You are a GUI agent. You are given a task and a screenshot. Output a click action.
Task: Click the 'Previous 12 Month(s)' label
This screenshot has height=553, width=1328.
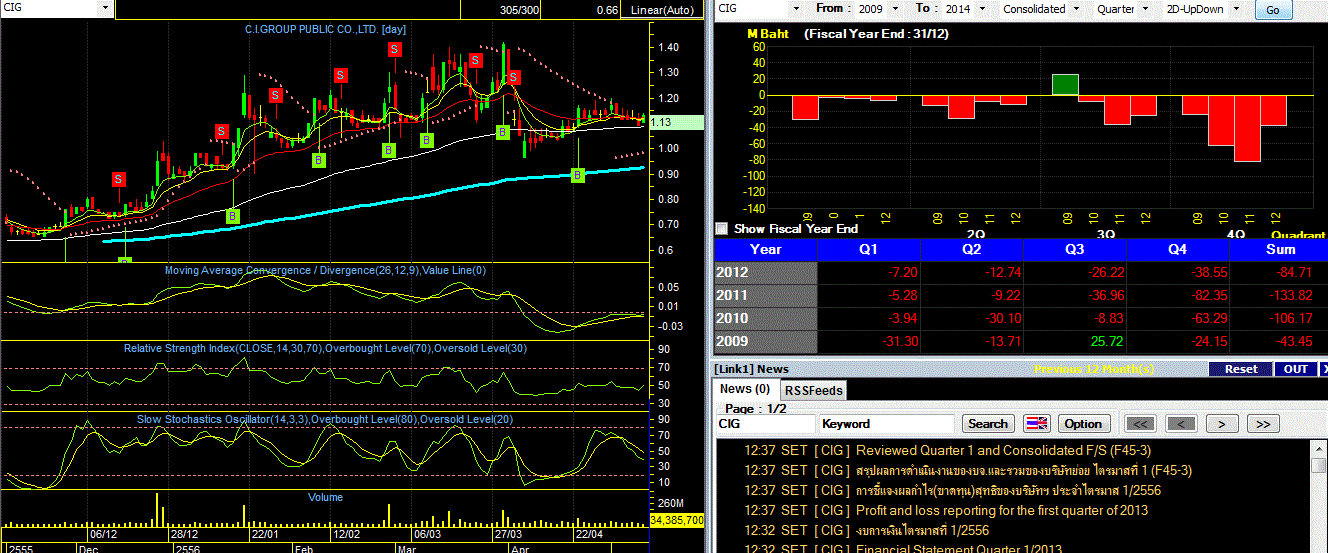pyautogui.click(x=1093, y=369)
